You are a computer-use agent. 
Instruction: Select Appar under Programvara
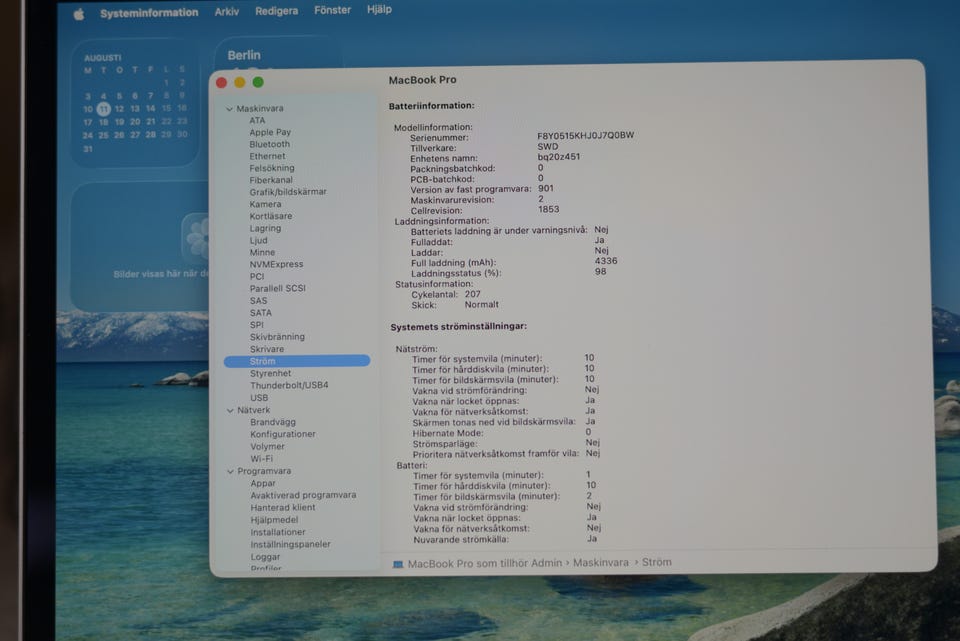[263, 484]
